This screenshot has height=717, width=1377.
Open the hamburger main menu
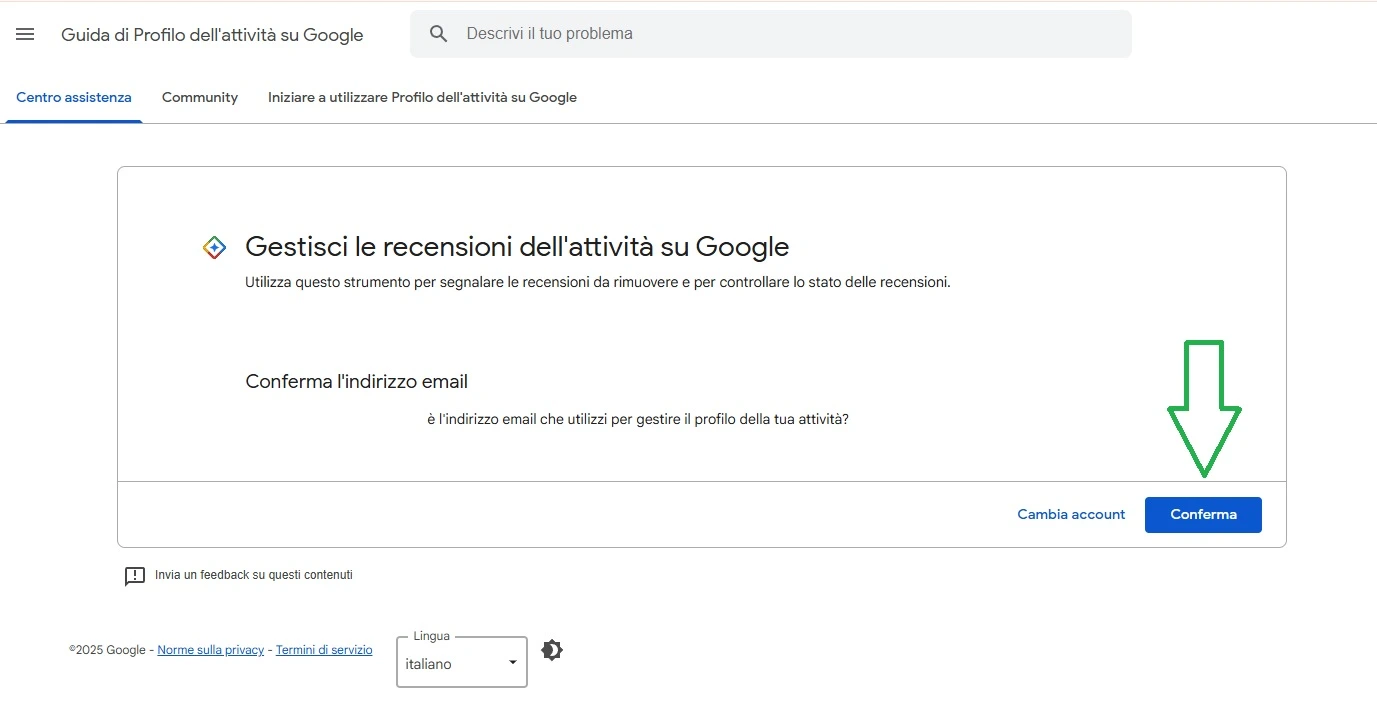(25, 34)
